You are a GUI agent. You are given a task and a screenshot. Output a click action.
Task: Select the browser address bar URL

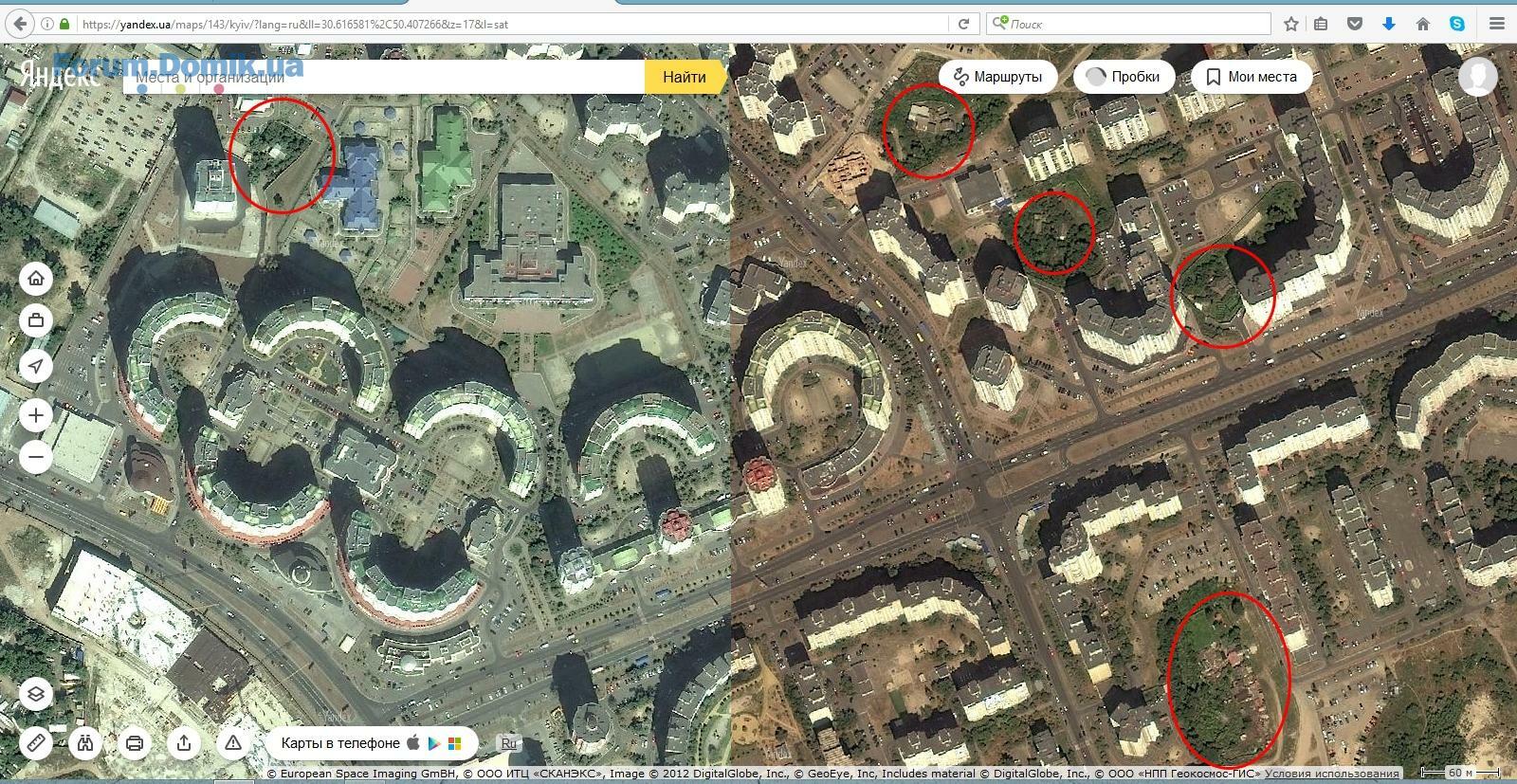512,24
